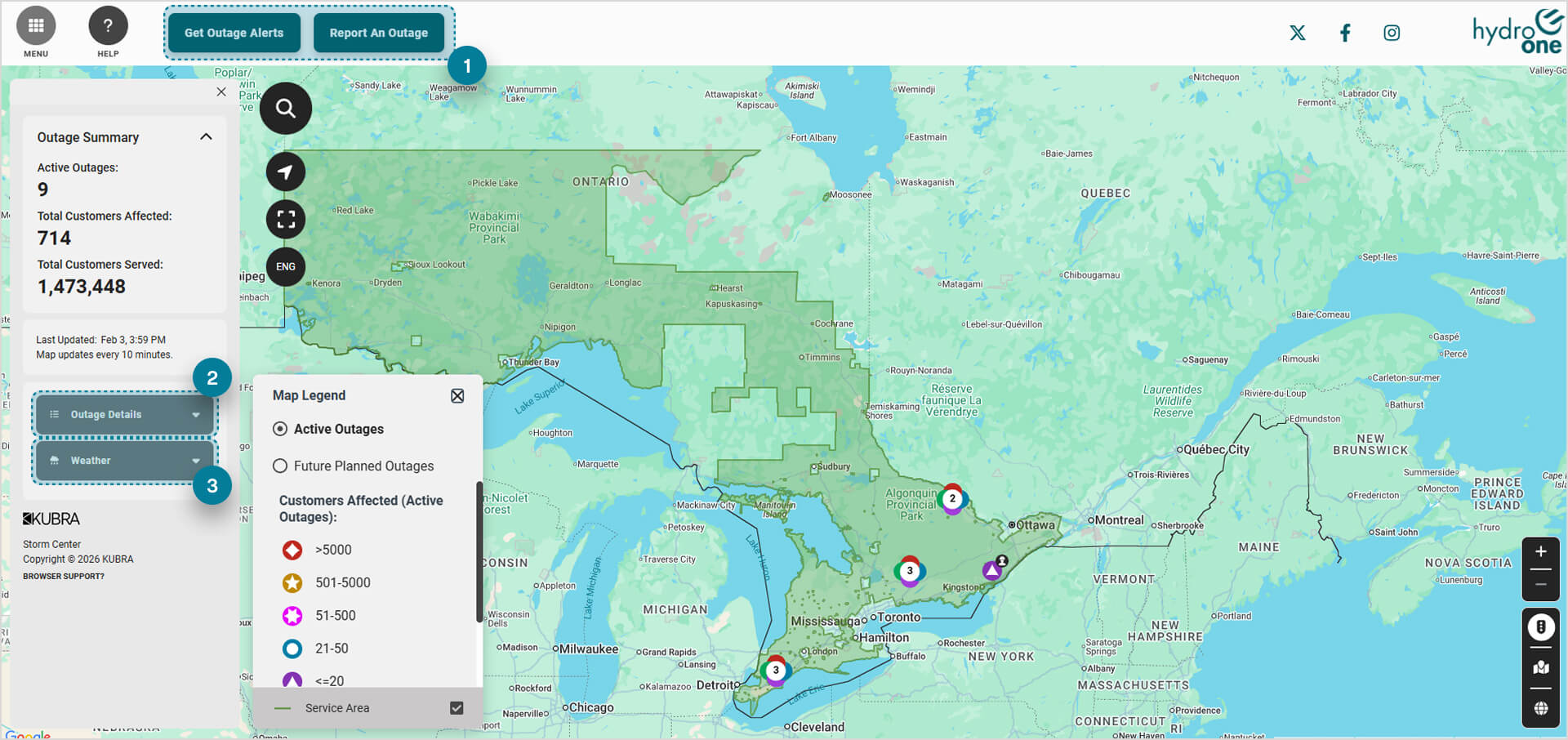Visit Hydro One's Facebook page
Viewport: 1568px width, 740px height.
pyautogui.click(x=1344, y=33)
